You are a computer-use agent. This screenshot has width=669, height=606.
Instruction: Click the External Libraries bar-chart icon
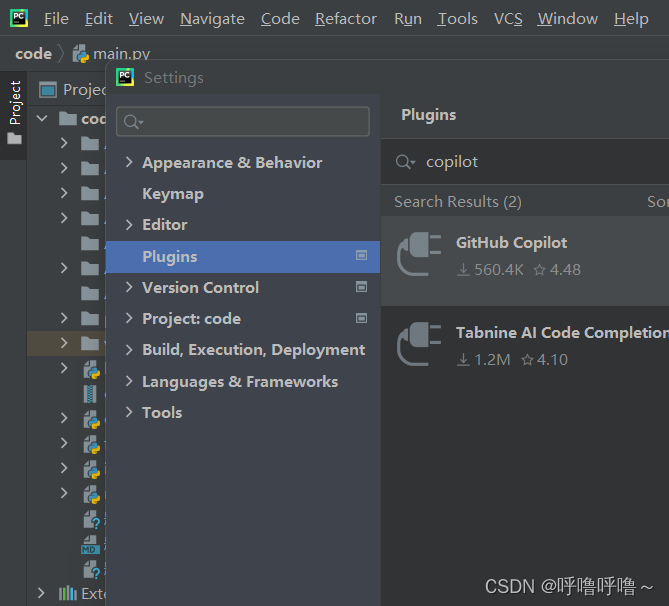click(68, 593)
